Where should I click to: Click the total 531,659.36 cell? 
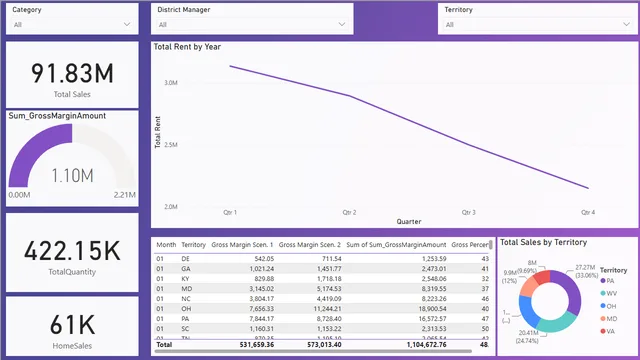pyautogui.click(x=257, y=345)
